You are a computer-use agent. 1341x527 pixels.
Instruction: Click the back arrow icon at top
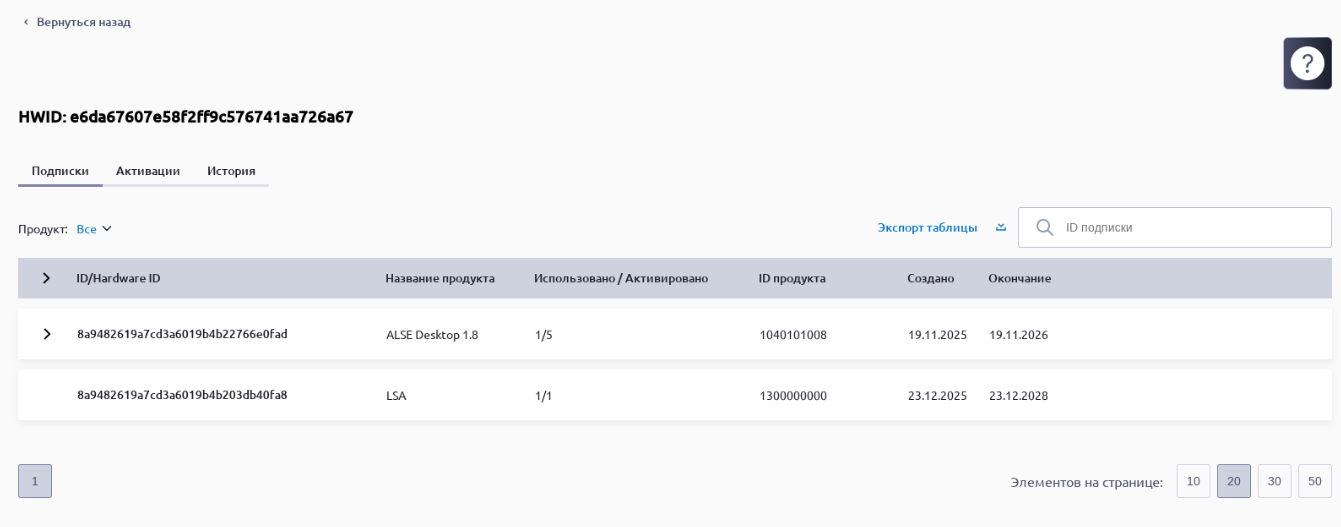click(x=26, y=22)
